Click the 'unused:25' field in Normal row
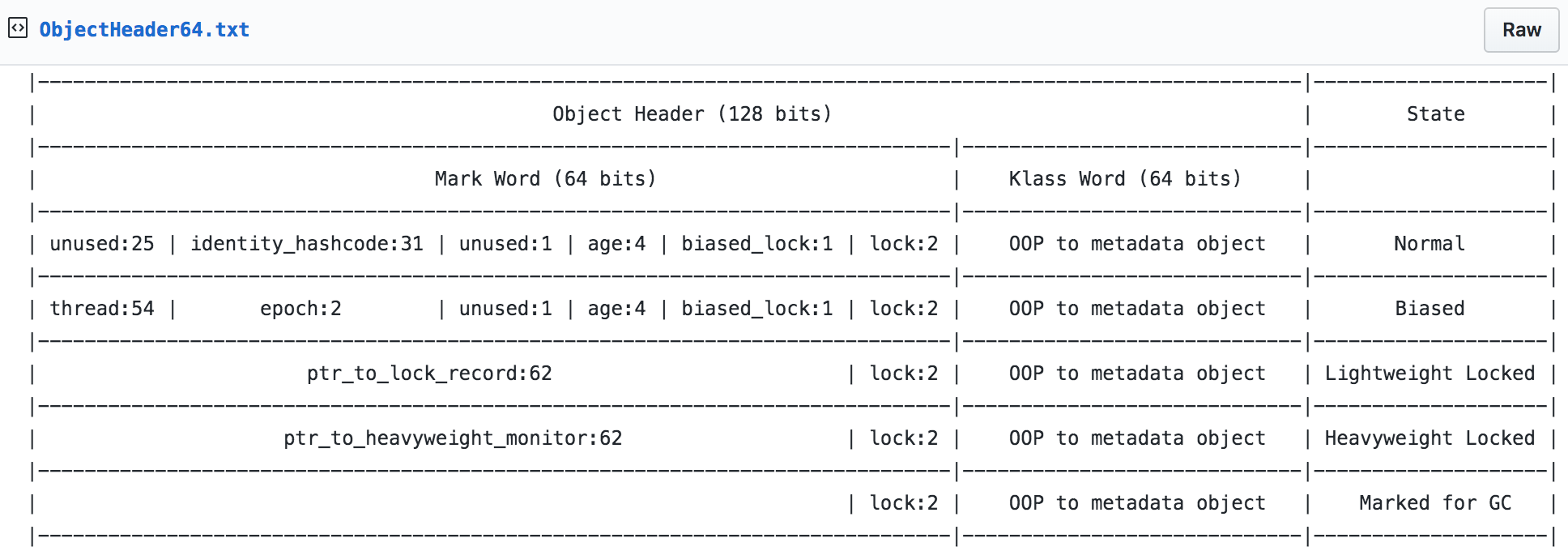This screenshot has height=551, width=1568. click(102, 244)
